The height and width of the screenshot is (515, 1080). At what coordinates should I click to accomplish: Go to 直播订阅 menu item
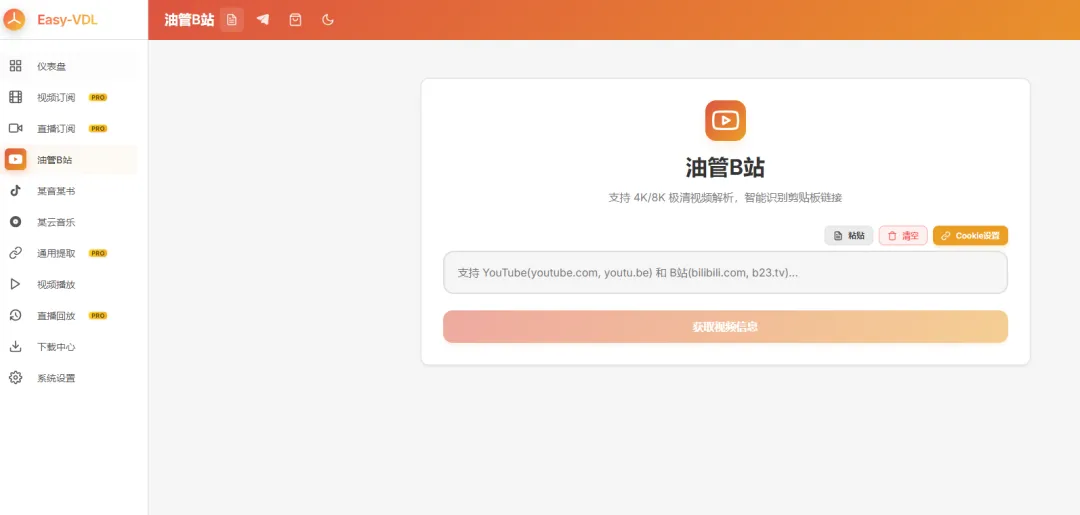click(x=69, y=128)
